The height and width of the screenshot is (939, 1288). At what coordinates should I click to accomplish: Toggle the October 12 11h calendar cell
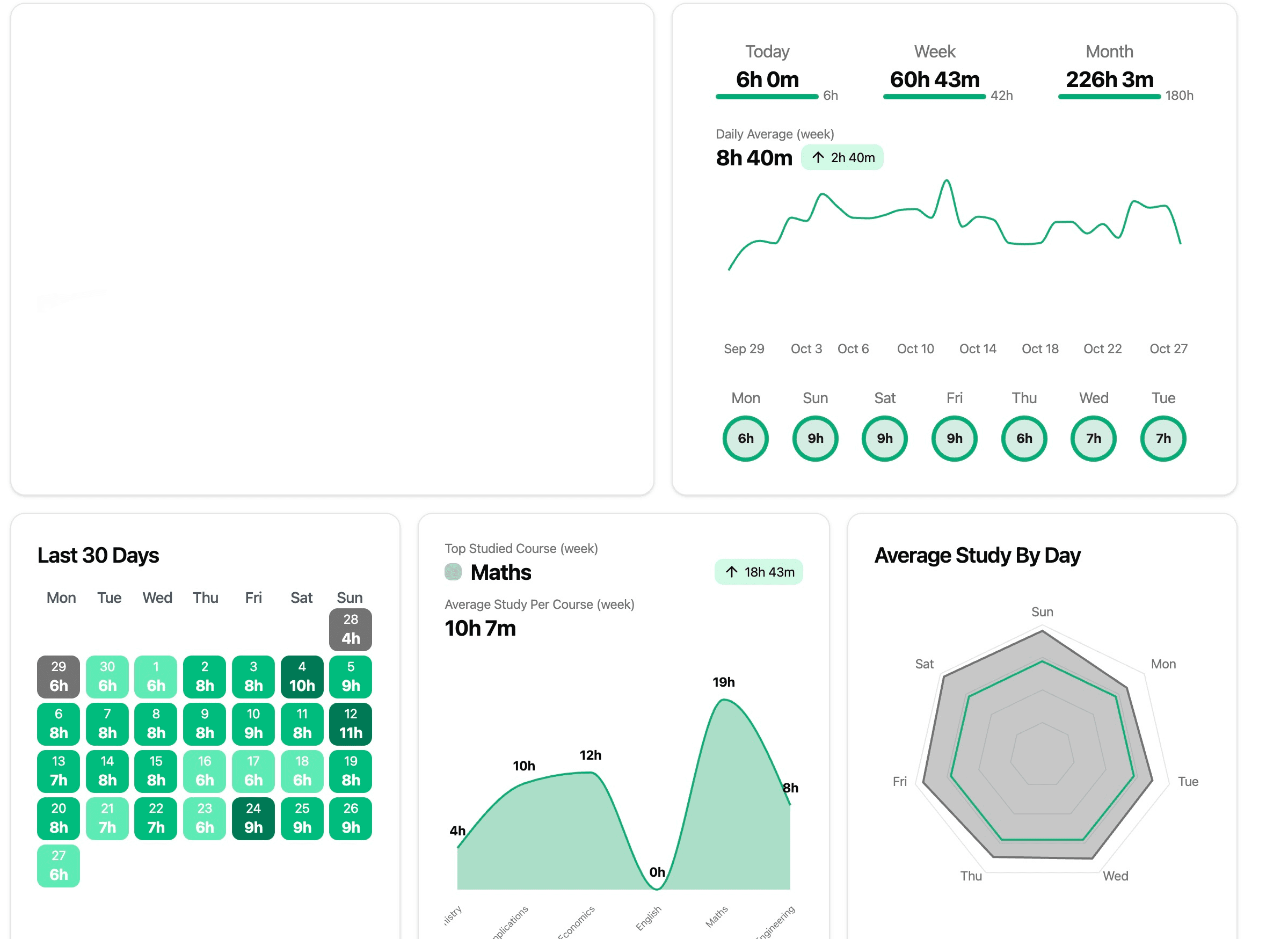click(350, 724)
